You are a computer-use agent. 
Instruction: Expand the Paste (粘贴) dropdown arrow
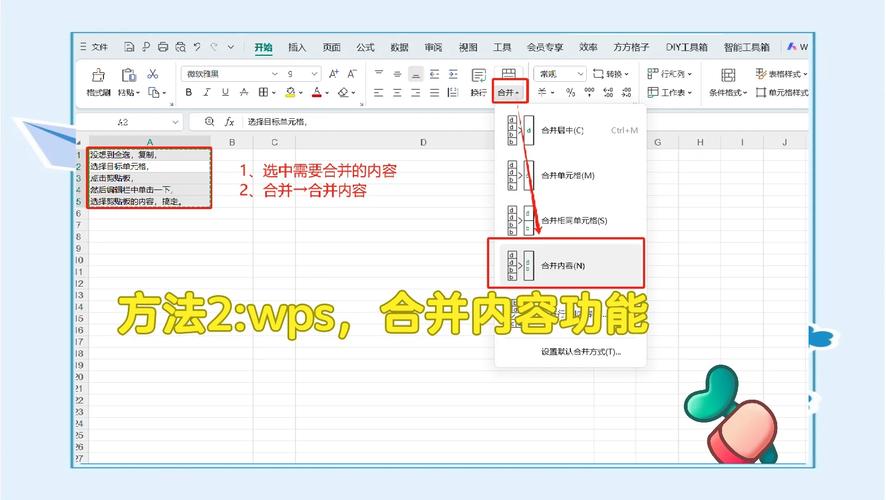click(x=138, y=93)
